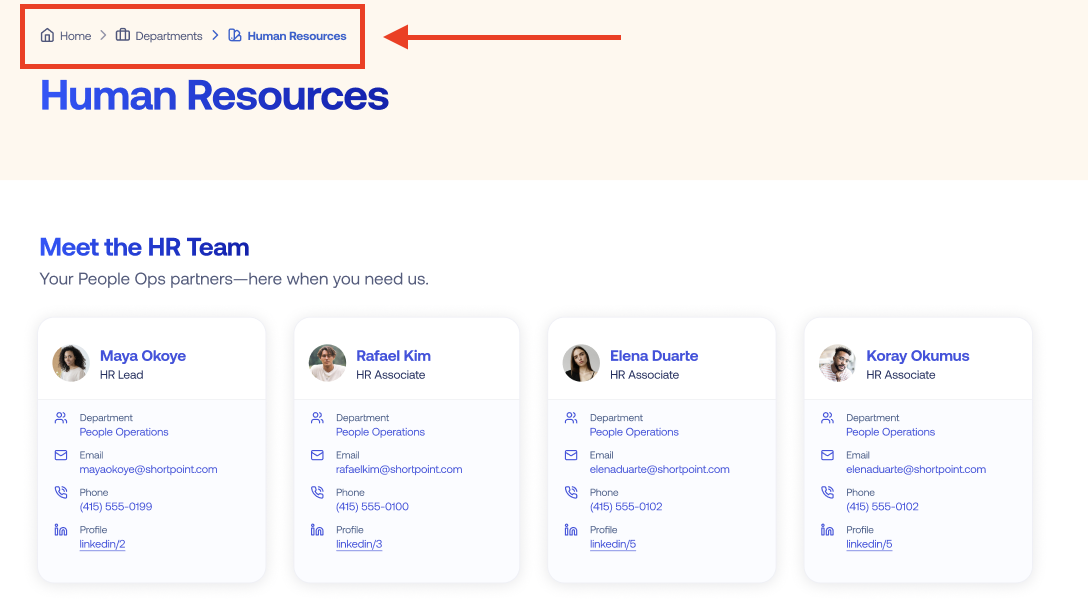Click department icon in Rafael Kim's card
The height and width of the screenshot is (616, 1088).
(317, 418)
